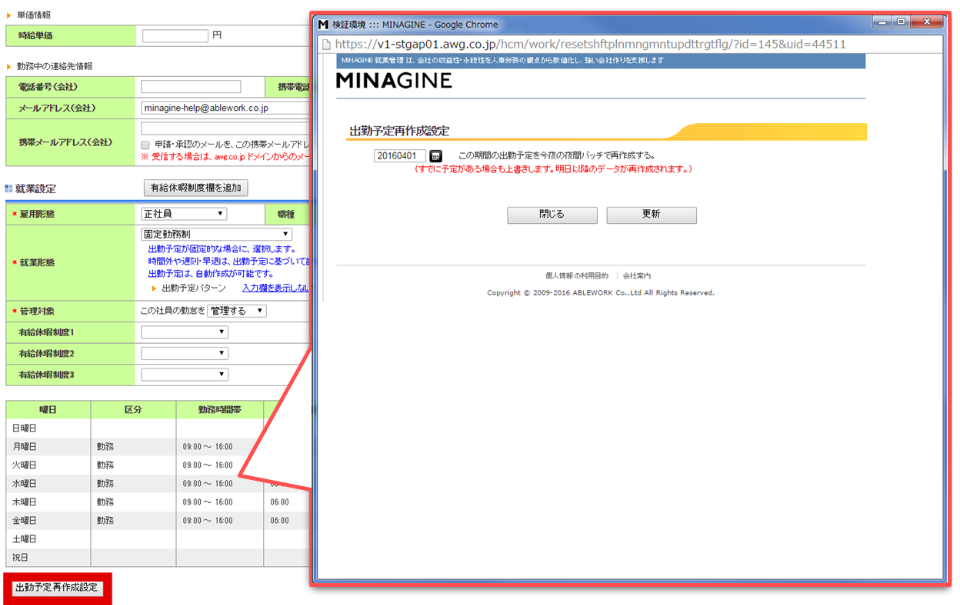Tick the mobile mail notification checkbox

(x=145, y=145)
